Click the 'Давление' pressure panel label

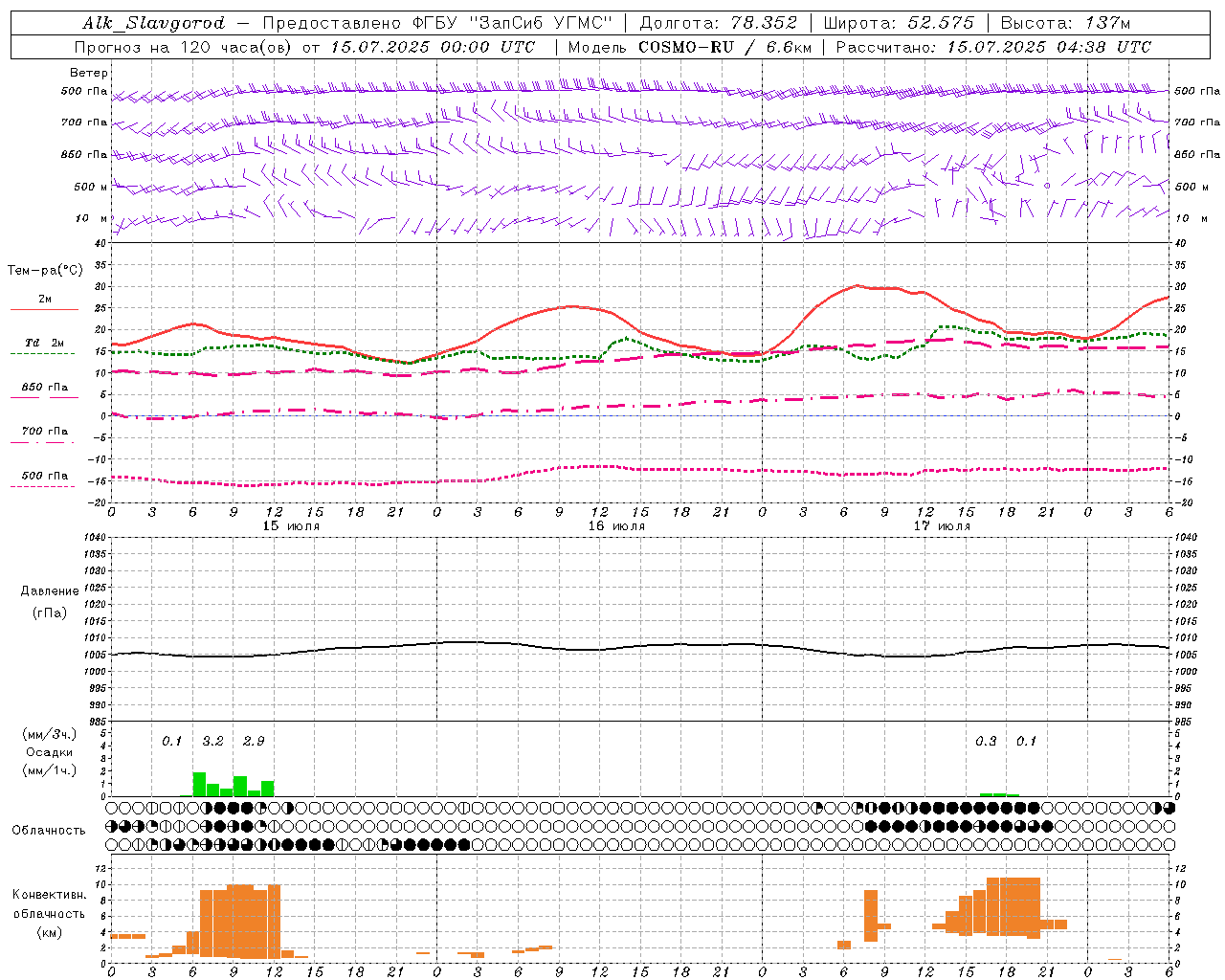[x=50, y=591]
